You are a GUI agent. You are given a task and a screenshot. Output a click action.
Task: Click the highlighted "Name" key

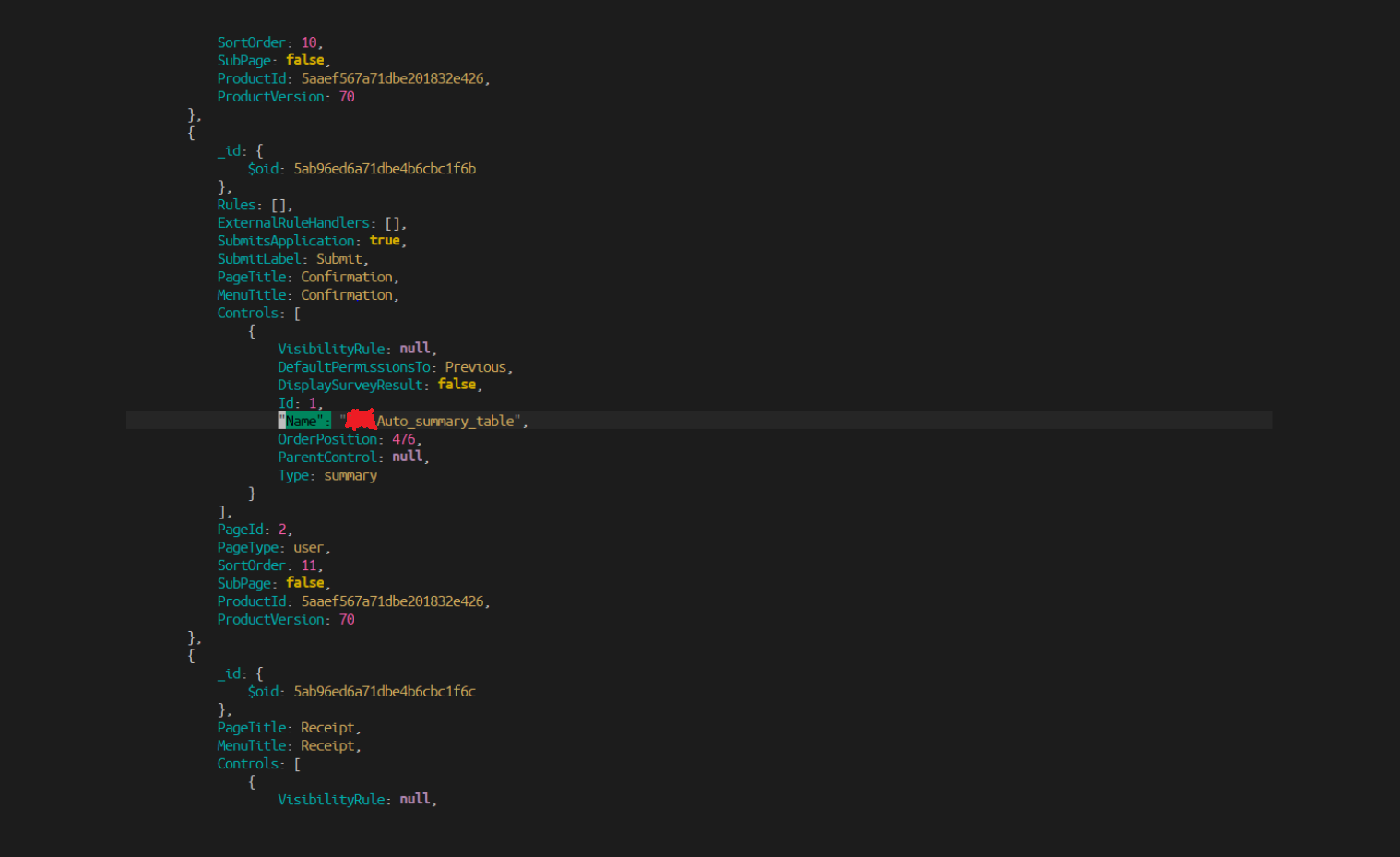point(304,421)
